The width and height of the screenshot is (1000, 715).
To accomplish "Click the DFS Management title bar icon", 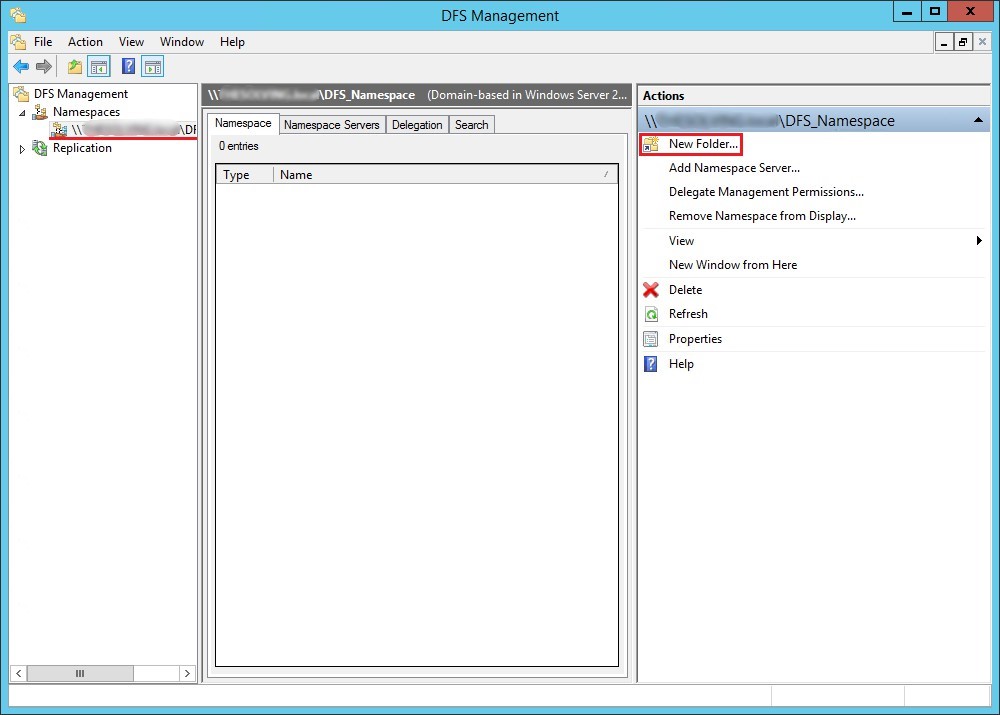I will [x=18, y=15].
